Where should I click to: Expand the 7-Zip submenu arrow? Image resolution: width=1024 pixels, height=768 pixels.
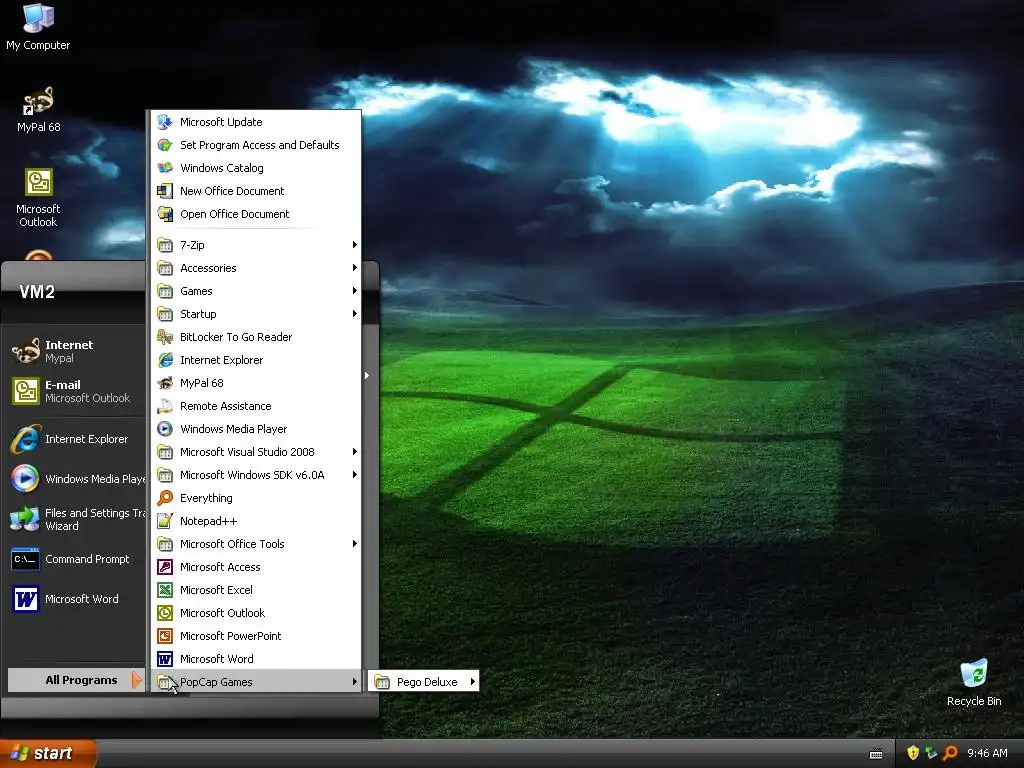point(355,245)
